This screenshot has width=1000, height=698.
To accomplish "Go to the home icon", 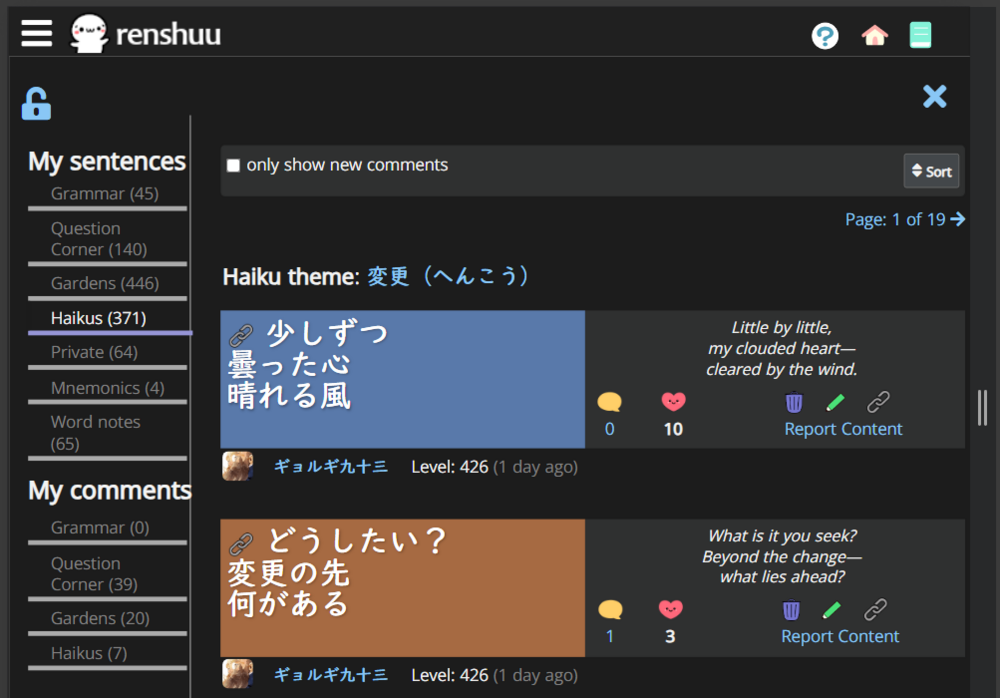I will point(874,36).
